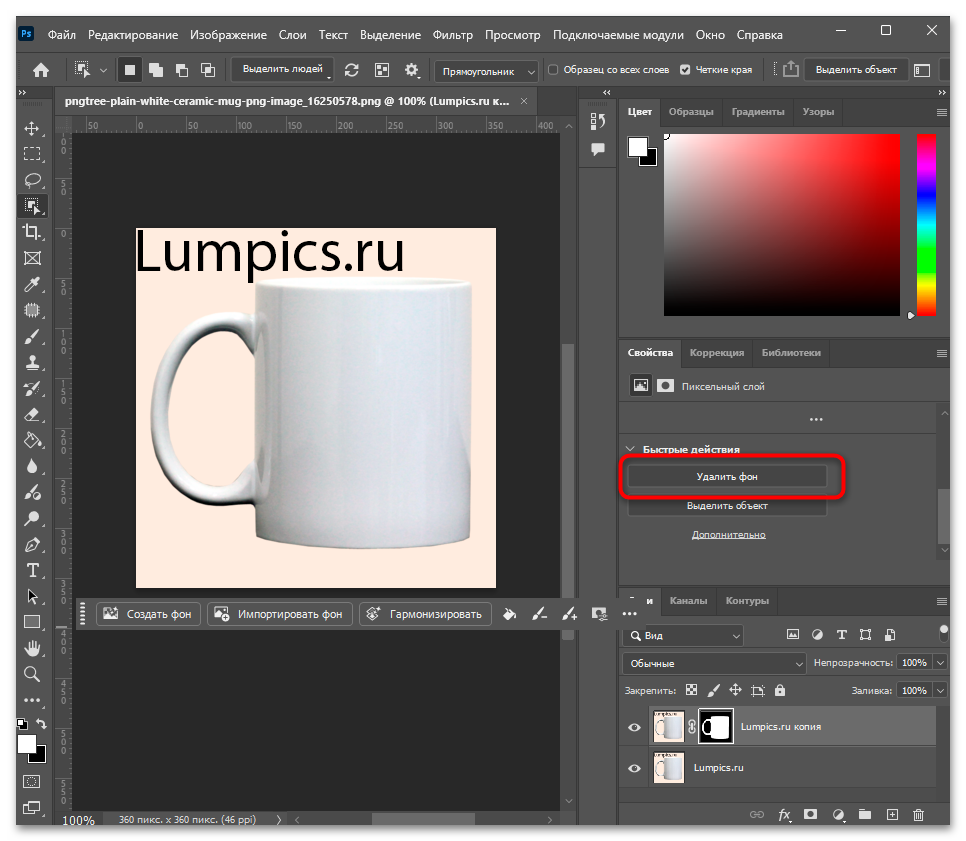This screenshot has width=966, height=841.
Task: Click the Создать фон button
Action: pos(148,614)
